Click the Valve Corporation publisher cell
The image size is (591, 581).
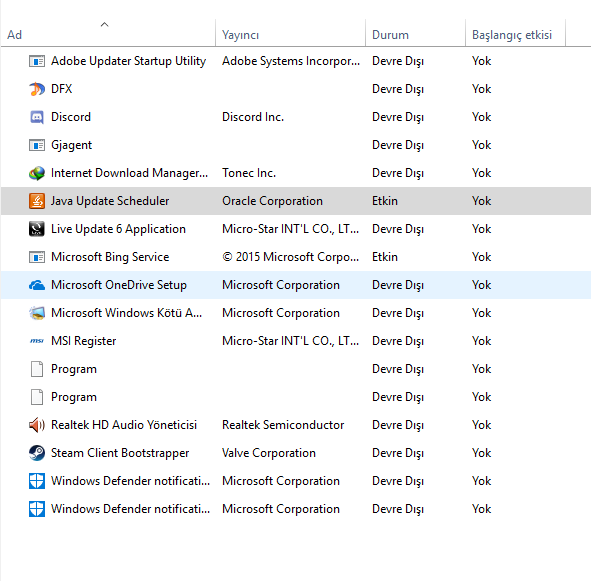(x=269, y=453)
